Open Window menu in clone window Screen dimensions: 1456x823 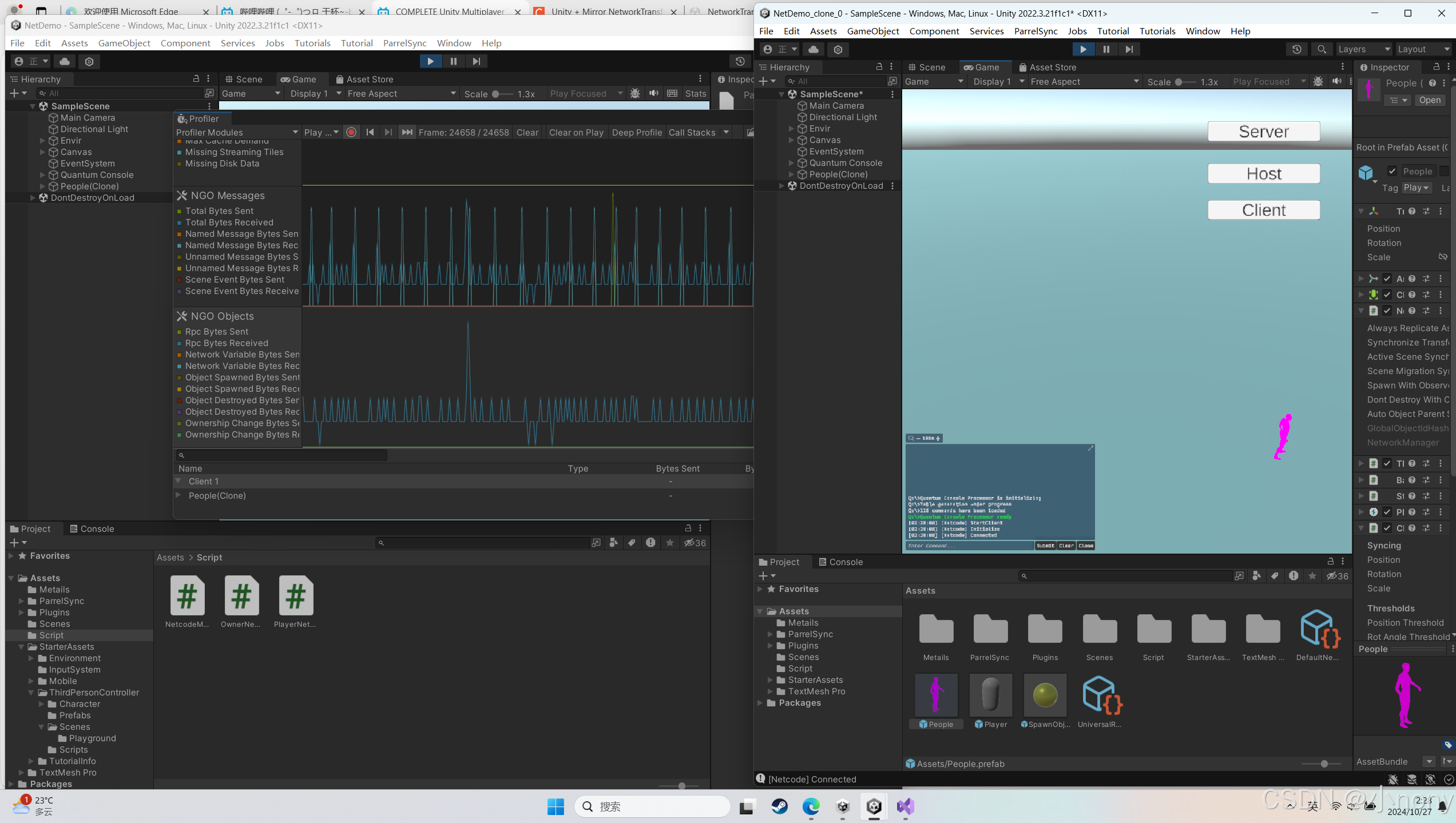[x=1203, y=31]
